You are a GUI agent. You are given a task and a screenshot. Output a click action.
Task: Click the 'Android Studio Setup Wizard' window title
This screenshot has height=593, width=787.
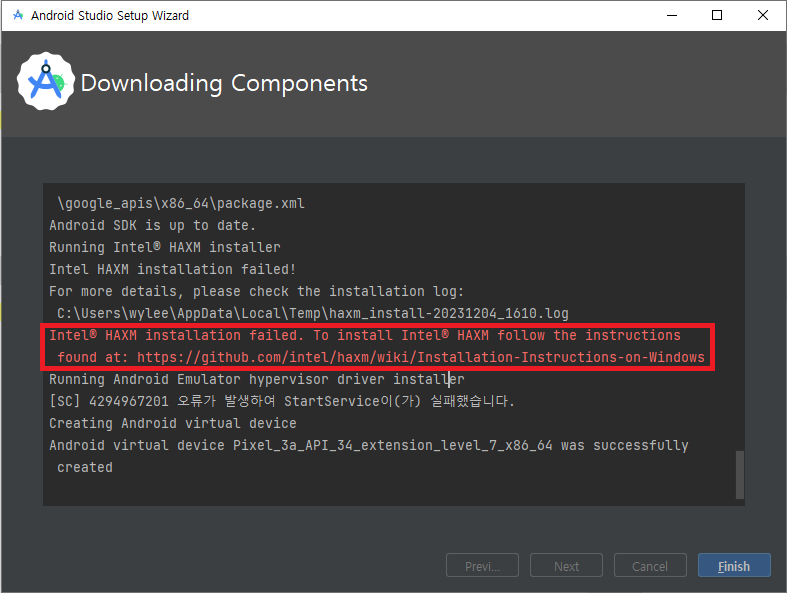(110, 16)
